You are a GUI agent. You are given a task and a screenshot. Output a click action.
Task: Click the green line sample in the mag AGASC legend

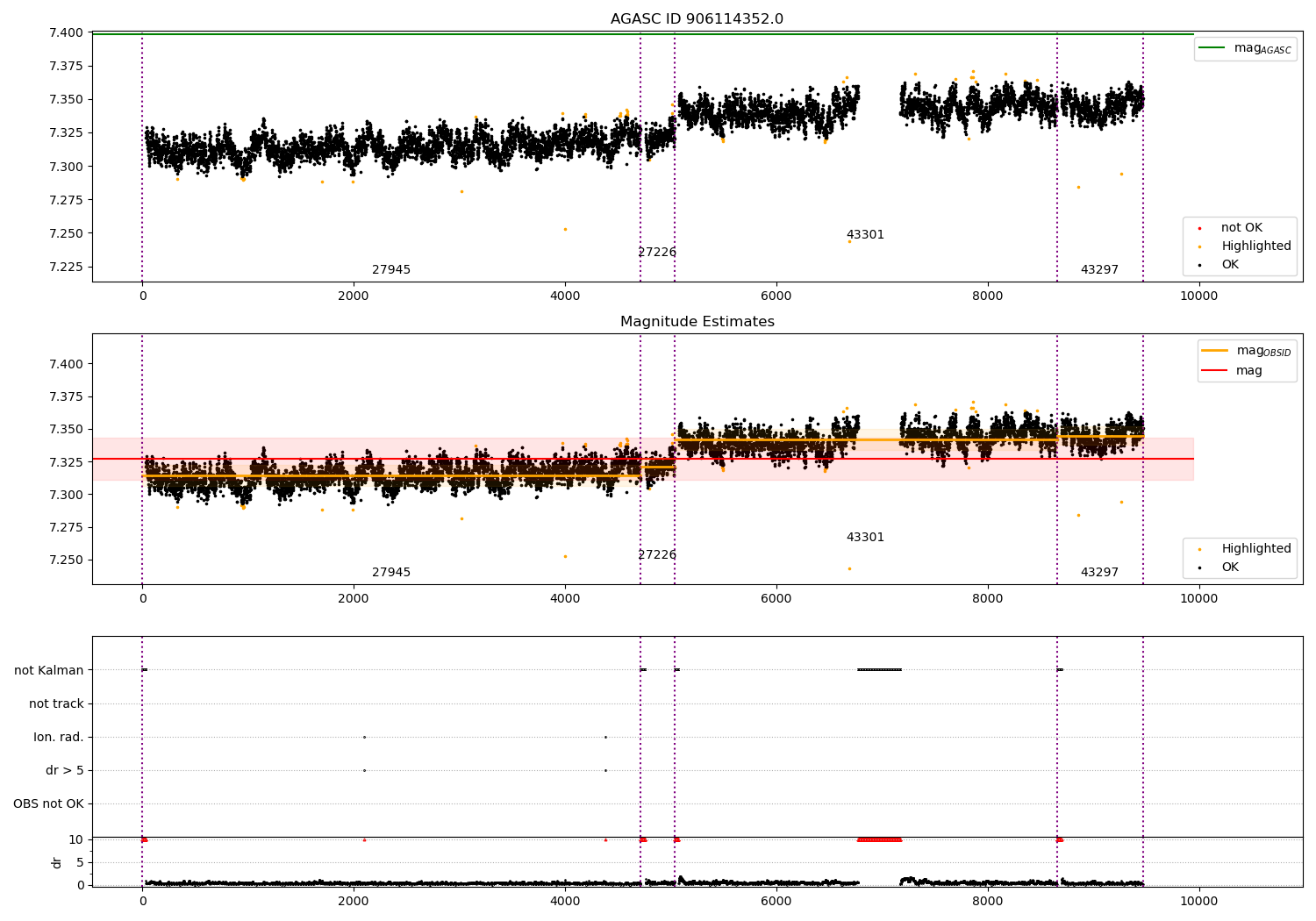[x=1212, y=47]
